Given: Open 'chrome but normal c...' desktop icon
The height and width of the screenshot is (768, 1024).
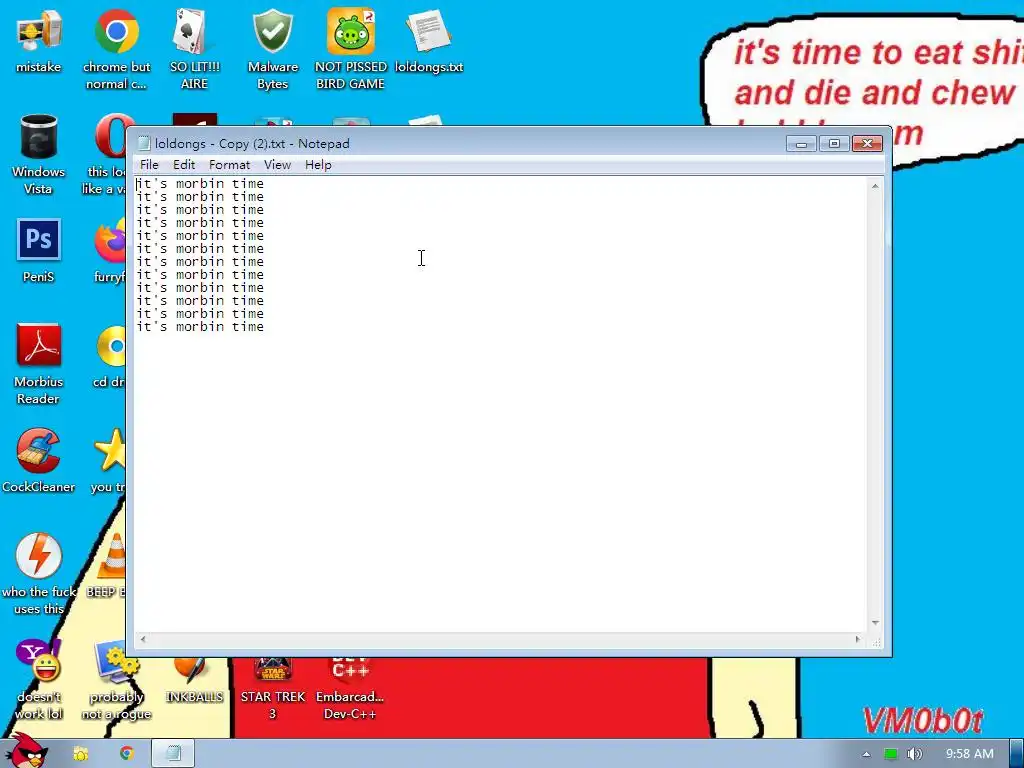Looking at the screenshot, I should coord(116,49).
